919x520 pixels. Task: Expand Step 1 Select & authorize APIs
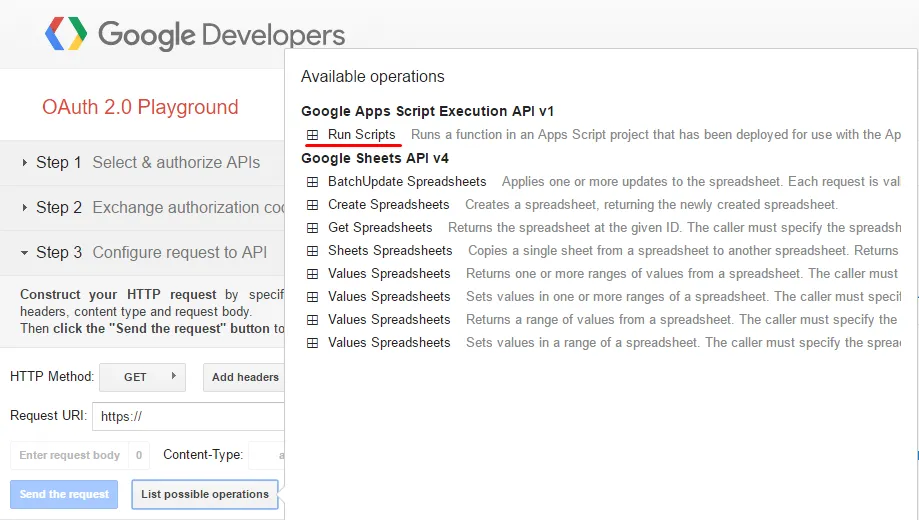142,162
